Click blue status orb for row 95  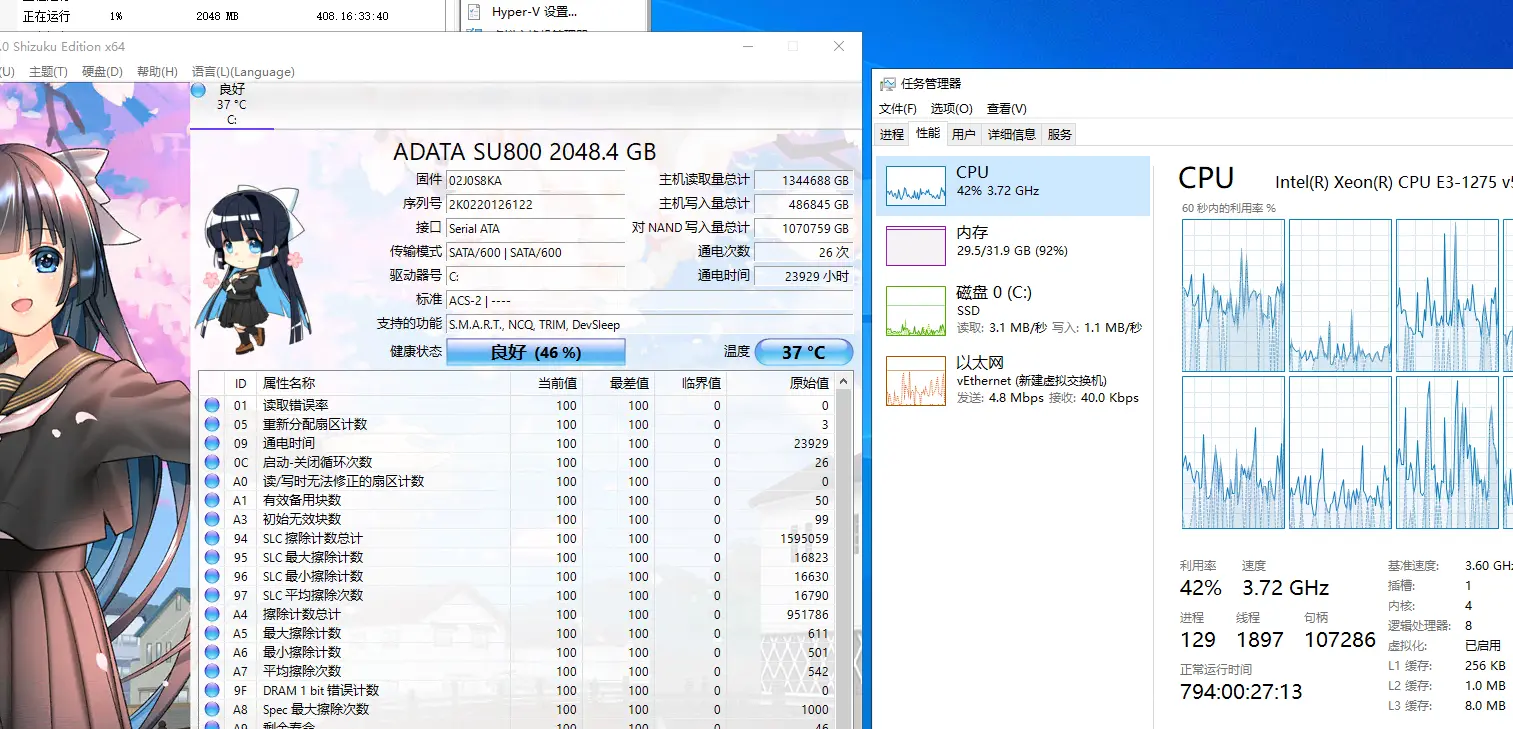coord(212,557)
